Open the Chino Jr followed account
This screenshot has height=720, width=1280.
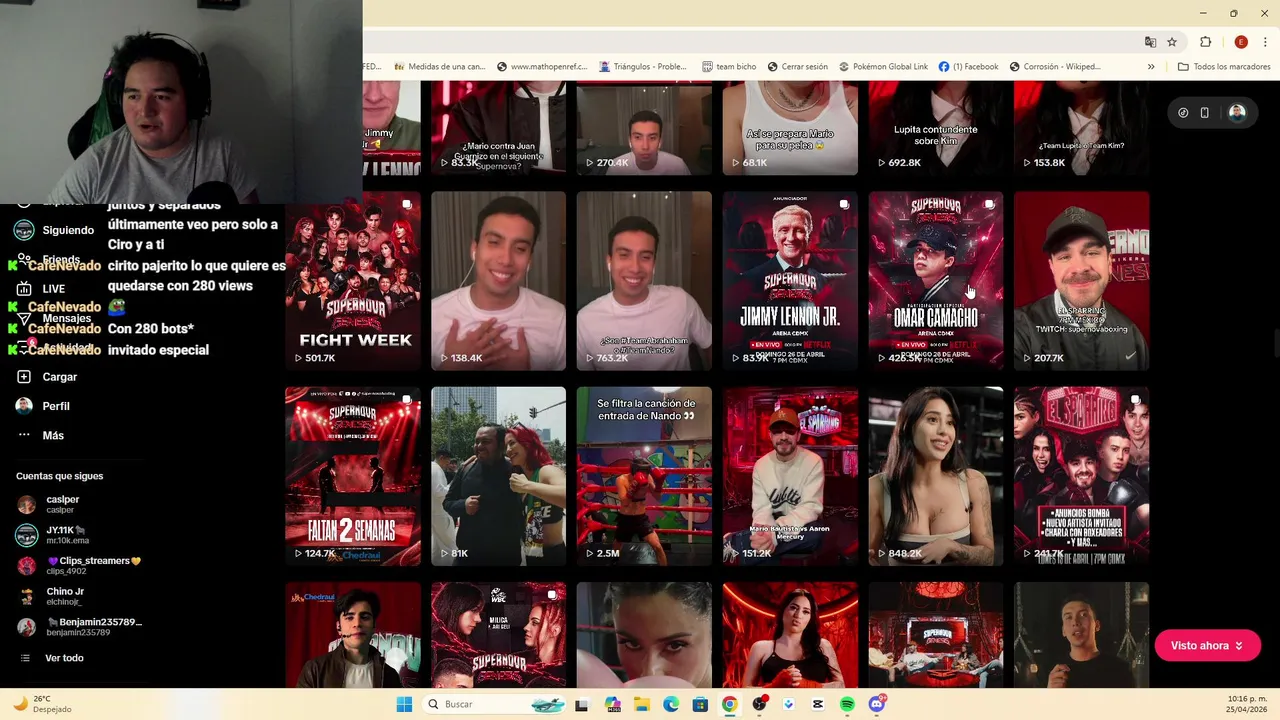click(50, 596)
